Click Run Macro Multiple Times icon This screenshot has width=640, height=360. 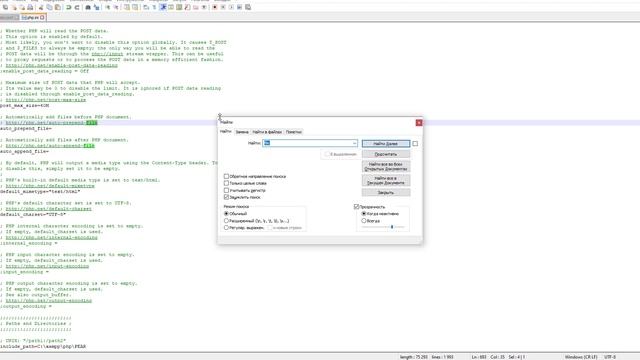click(240, 7)
